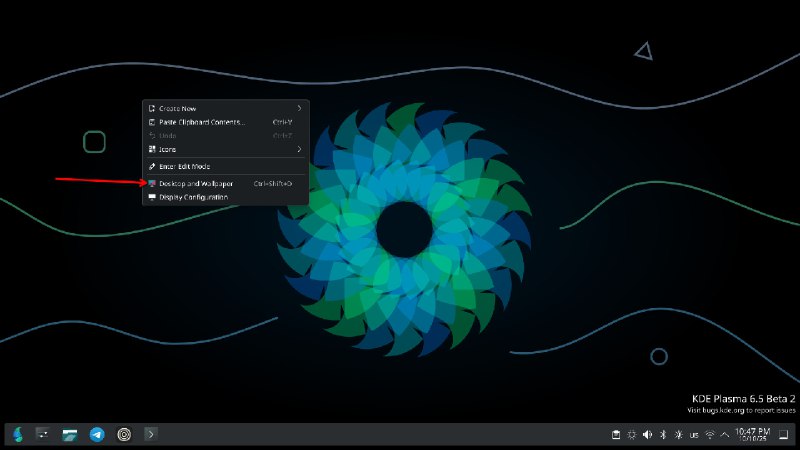Open the file manager taskbar icon
800x450 pixels.
click(x=69, y=434)
